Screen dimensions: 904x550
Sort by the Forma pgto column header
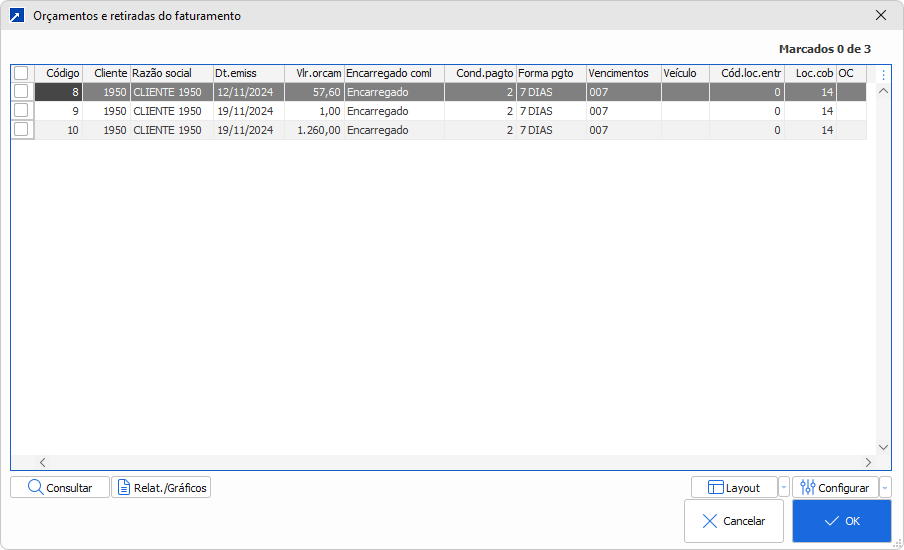tap(552, 73)
